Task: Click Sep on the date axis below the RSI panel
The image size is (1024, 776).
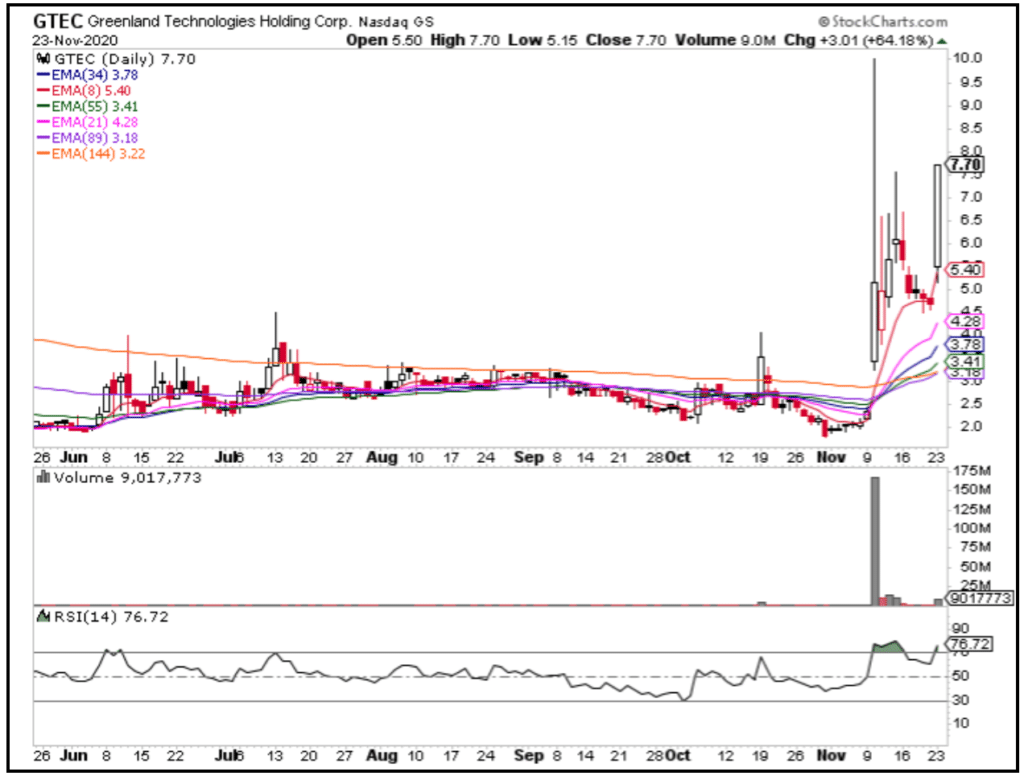Action: [528, 756]
